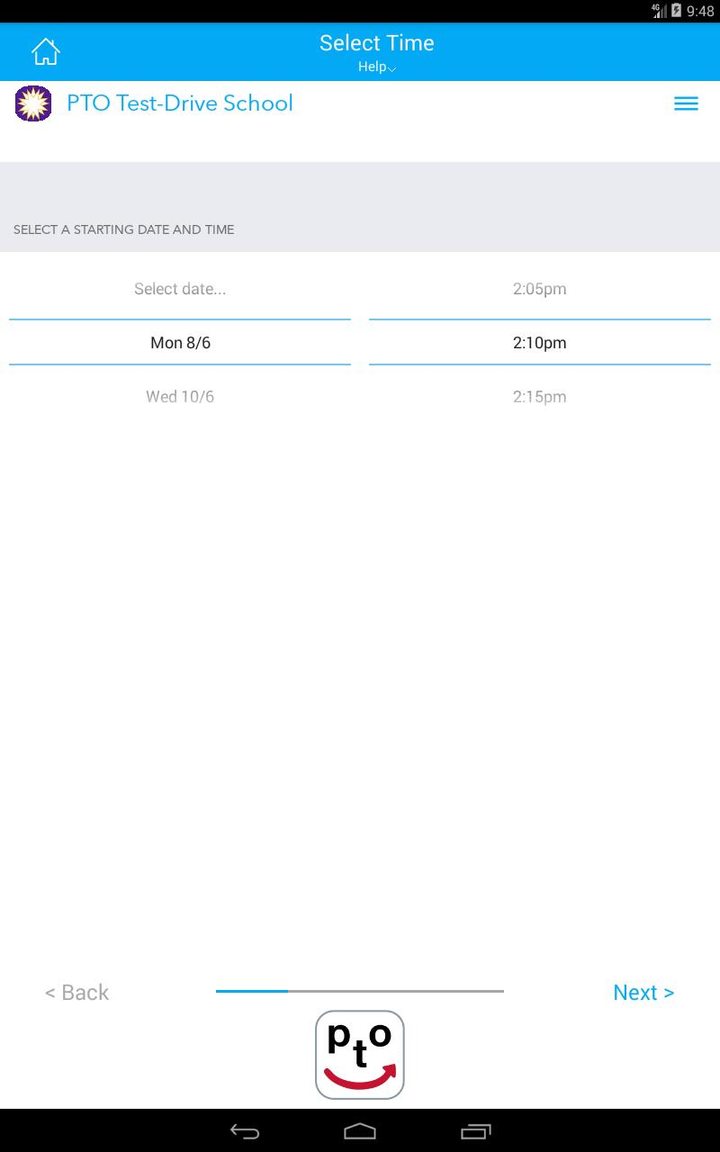Tap the PTO smiley logo at bottom
The width and height of the screenshot is (720, 1152).
click(360, 1055)
